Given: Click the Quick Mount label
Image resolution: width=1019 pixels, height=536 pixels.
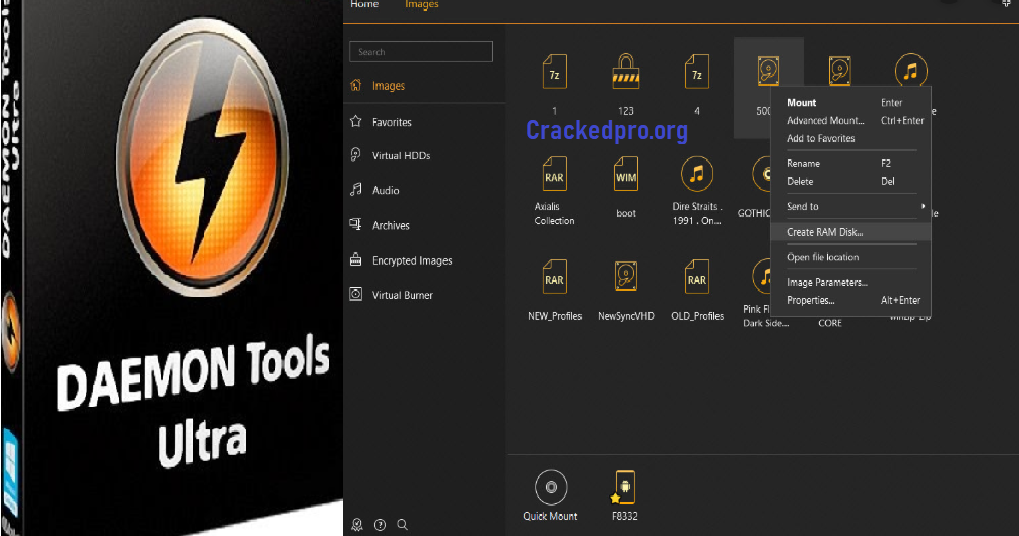Looking at the screenshot, I should (550, 516).
